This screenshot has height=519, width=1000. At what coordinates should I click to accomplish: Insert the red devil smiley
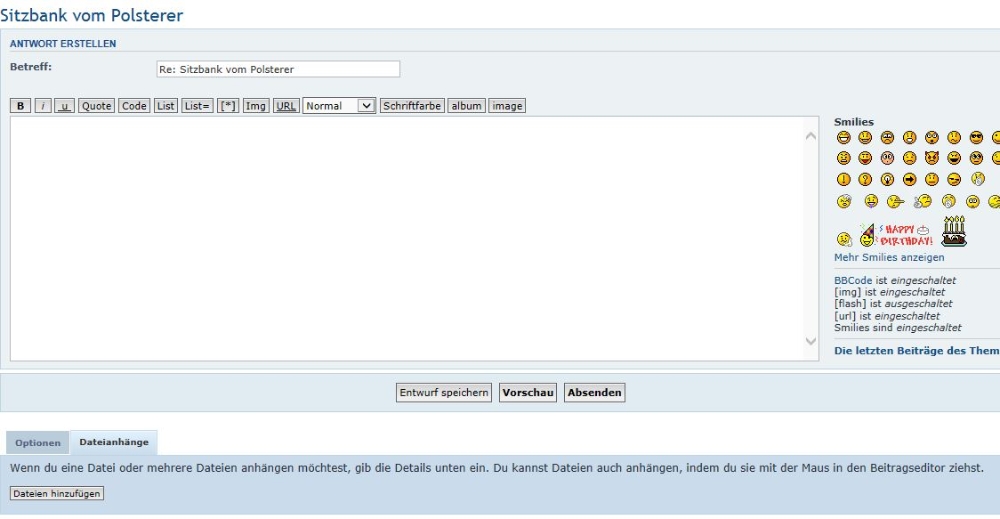tap(932, 158)
